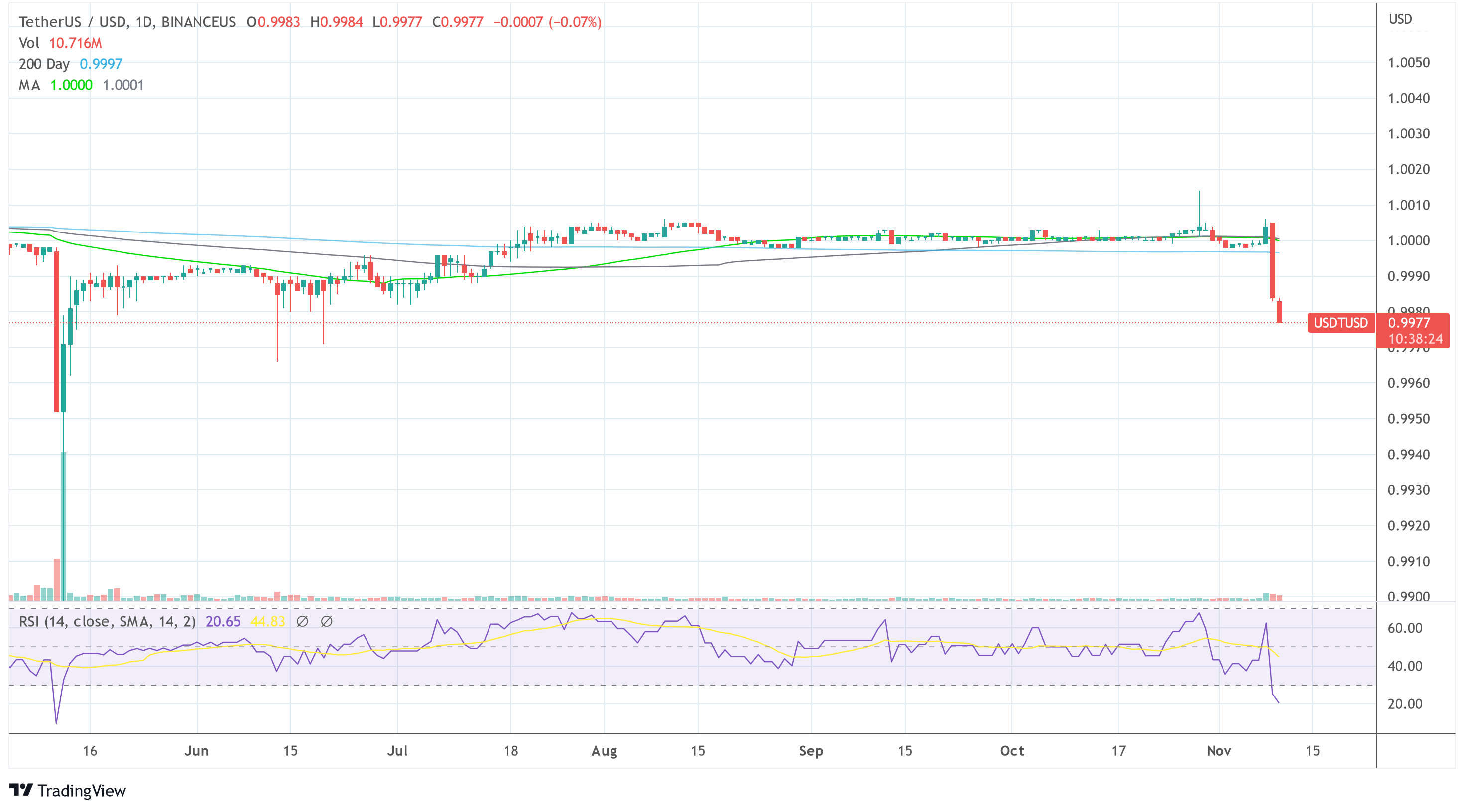Viewport: 1468px width, 812px height.
Task: Click the first empty-set symbol in RSI legend
Action: pyautogui.click(x=303, y=622)
